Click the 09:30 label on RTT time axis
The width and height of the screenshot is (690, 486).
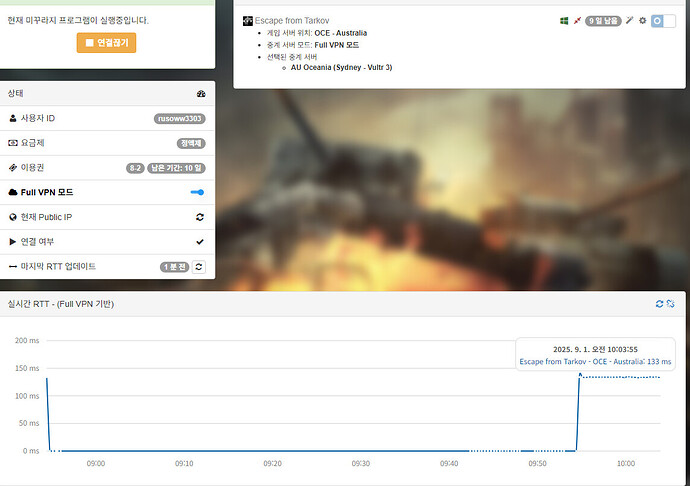click(360, 463)
